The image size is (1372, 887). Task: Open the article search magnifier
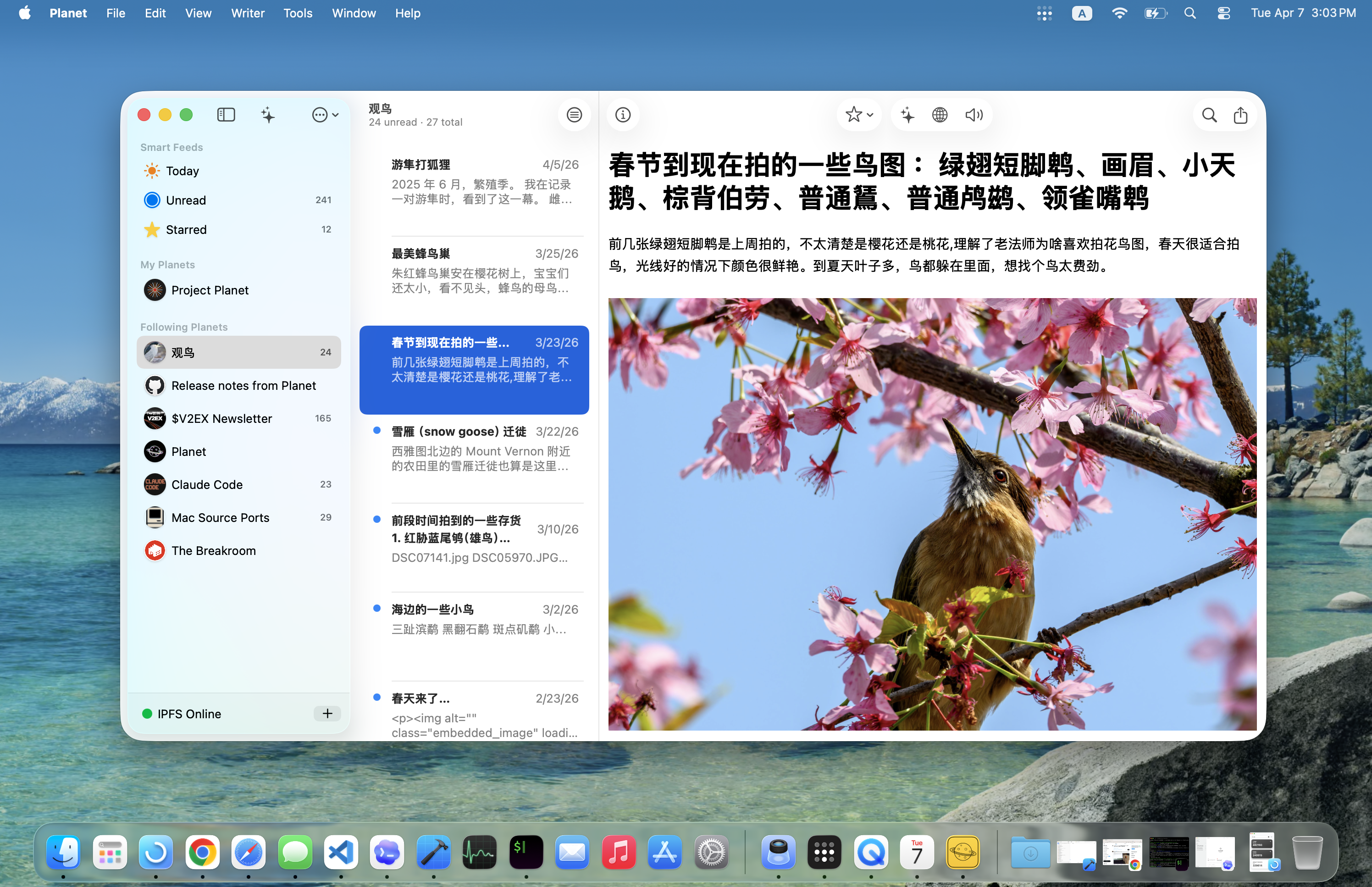click(1209, 115)
